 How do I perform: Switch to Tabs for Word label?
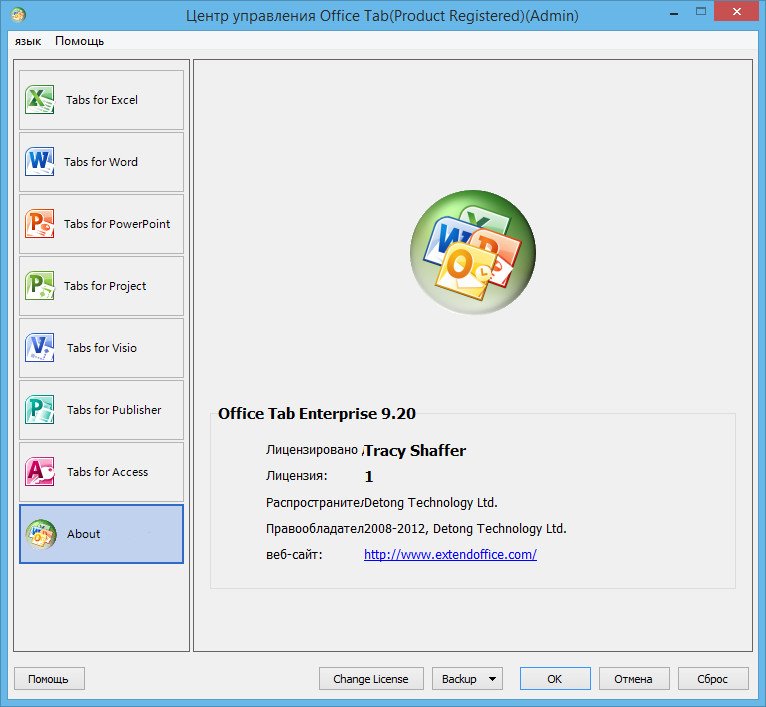click(x=101, y=162)
